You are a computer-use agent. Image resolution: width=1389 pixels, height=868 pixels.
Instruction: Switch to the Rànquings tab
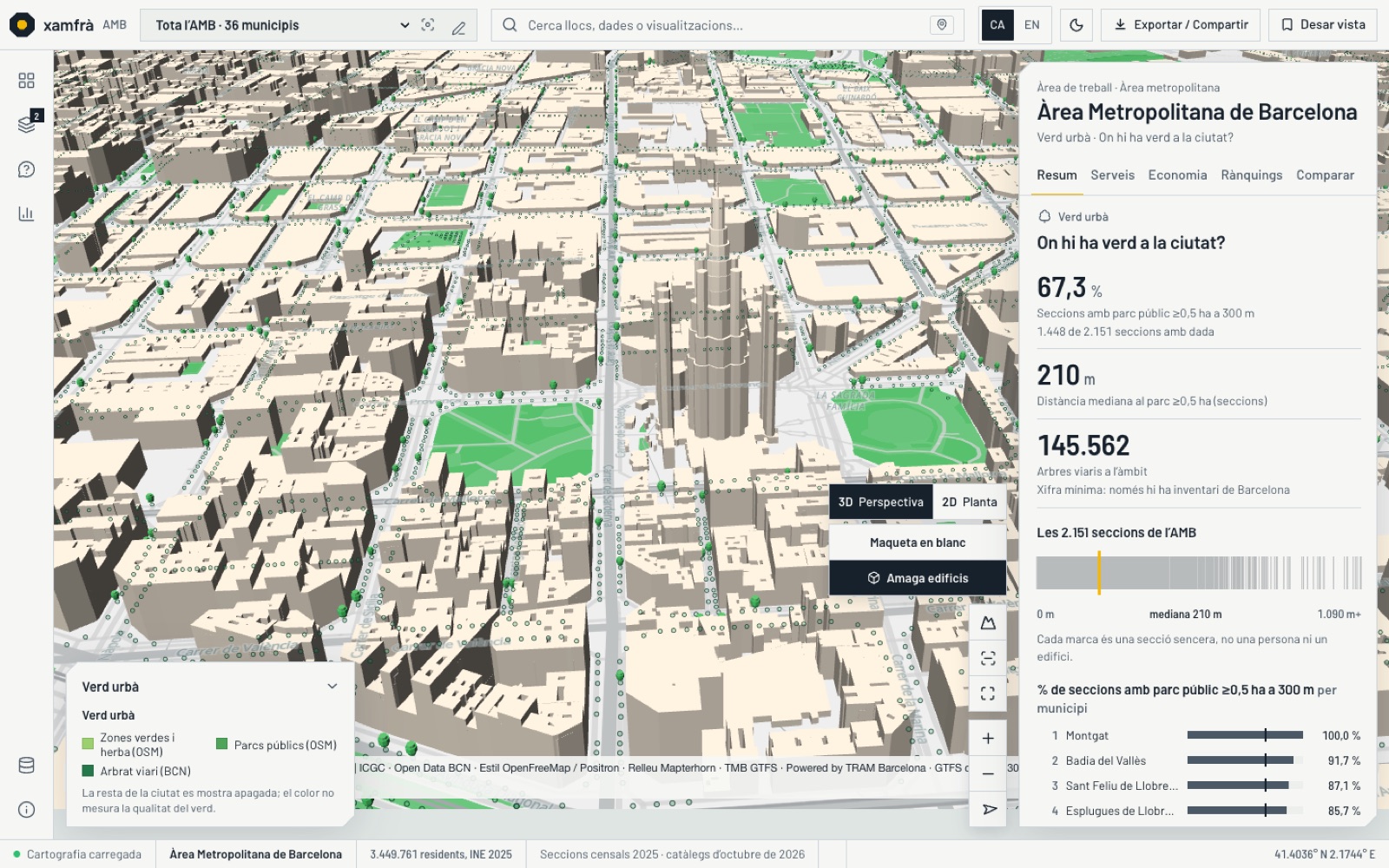pos(1251,175)
